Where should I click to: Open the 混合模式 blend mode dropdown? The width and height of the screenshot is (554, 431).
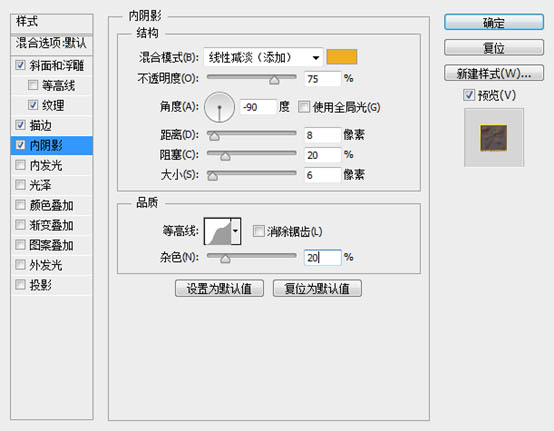pos(263,57)
